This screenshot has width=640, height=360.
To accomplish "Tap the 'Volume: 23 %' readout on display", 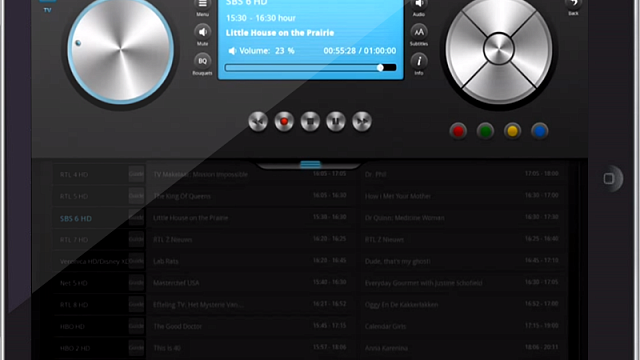I will pyautogui.click(x=261, y=51).
